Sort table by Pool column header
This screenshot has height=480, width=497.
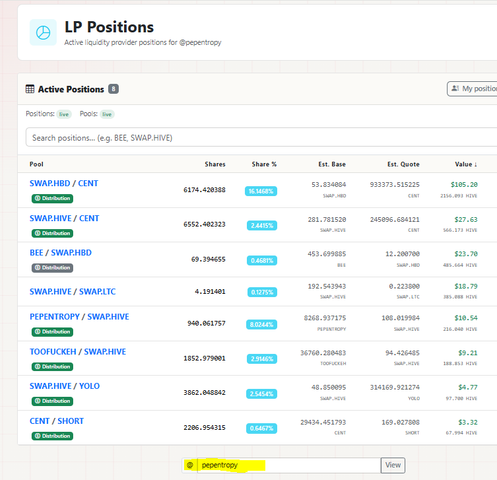point(36,164)
